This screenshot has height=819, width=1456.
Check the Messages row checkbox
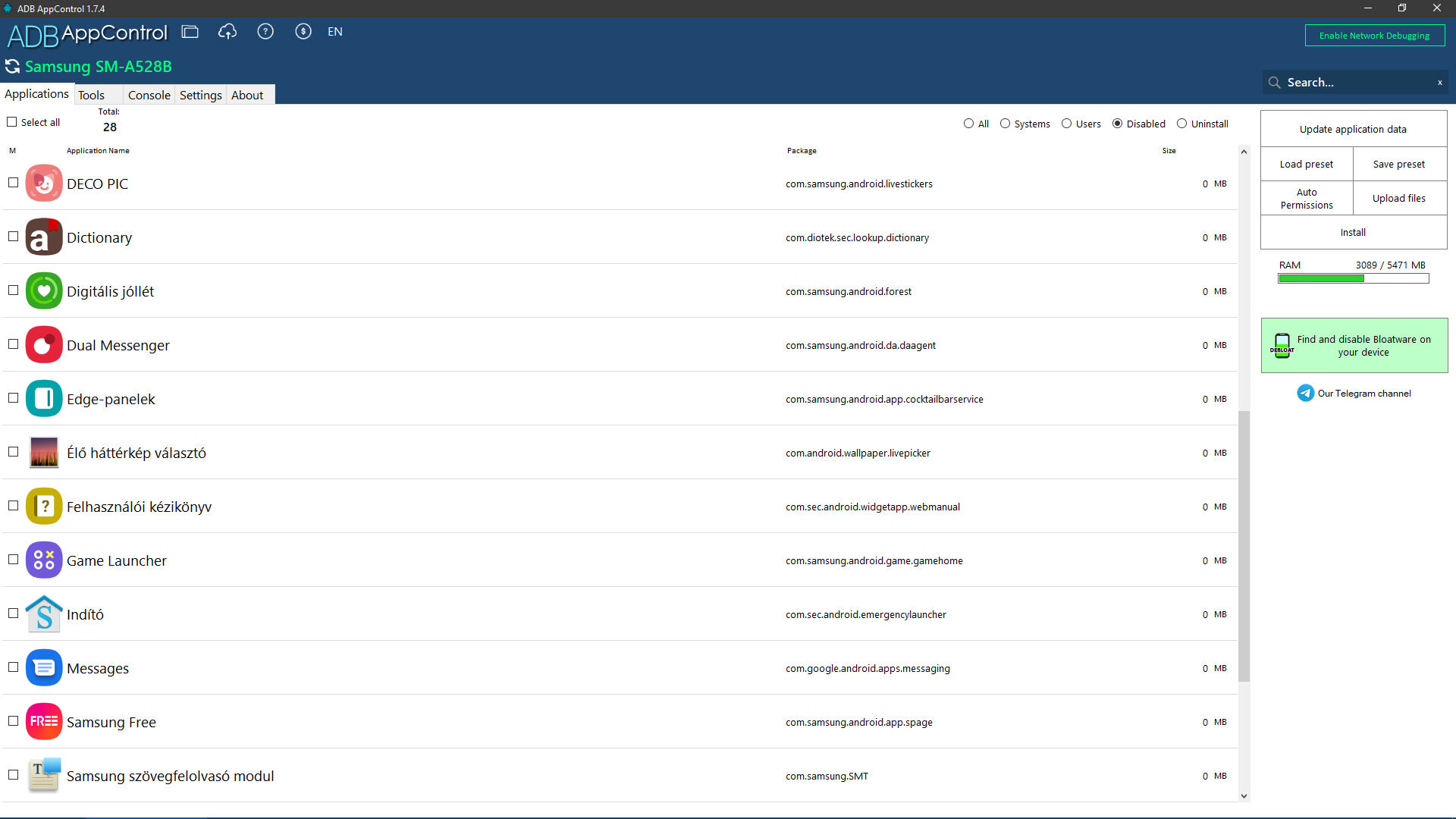coord(13,667)
